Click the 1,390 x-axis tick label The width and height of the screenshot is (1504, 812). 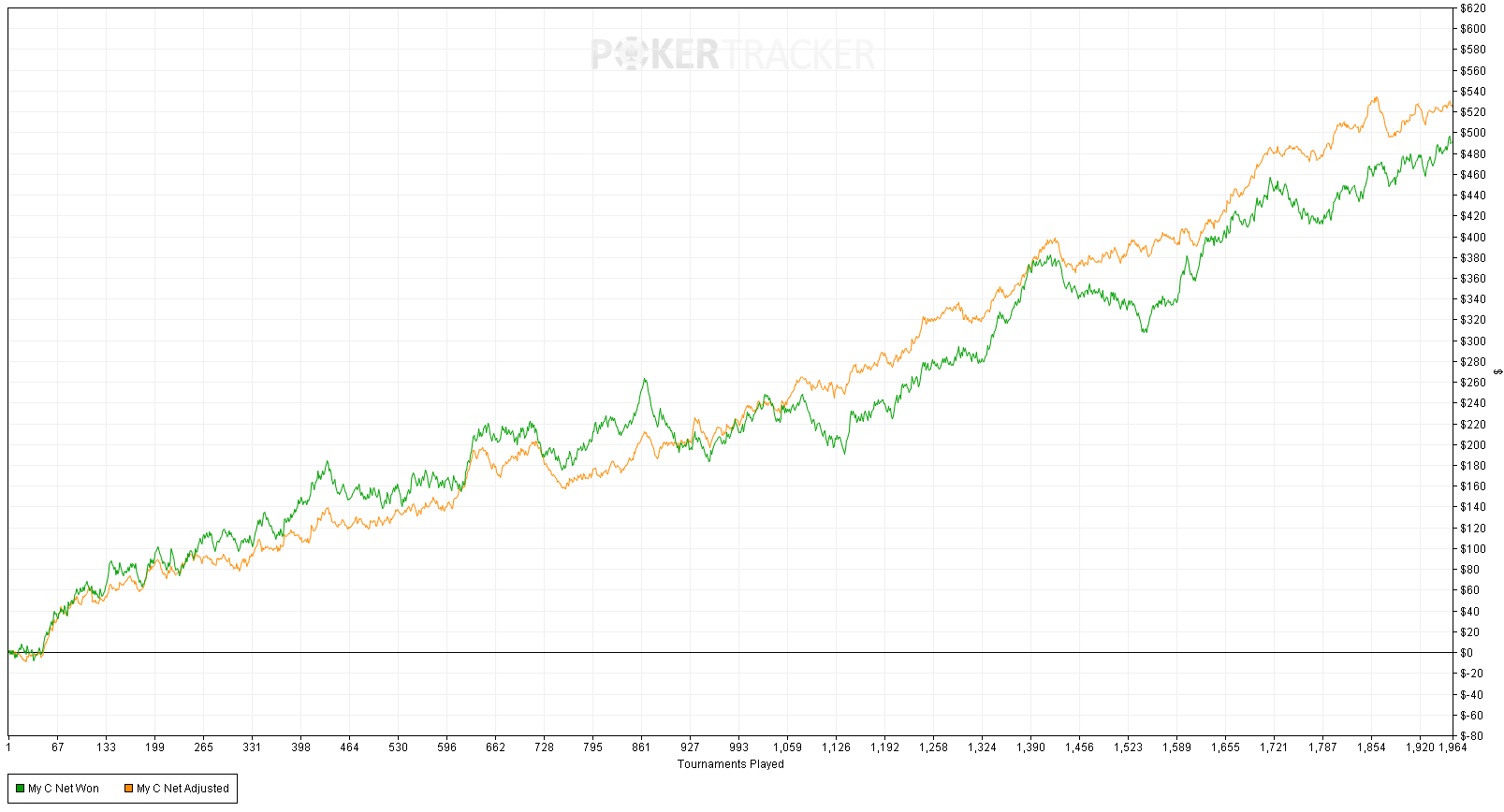1030,747
